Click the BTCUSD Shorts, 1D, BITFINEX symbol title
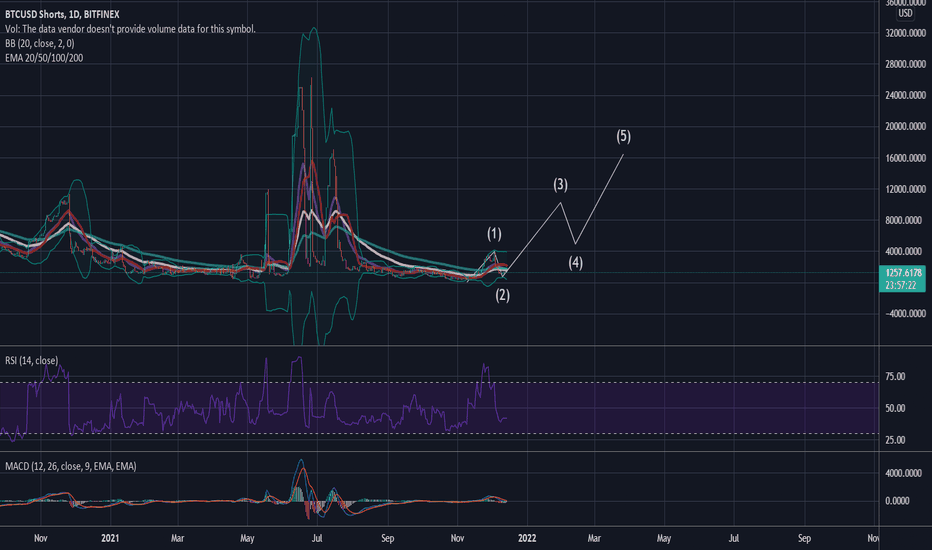Screen dimensions: 932x550 click(x=62, y=14)
